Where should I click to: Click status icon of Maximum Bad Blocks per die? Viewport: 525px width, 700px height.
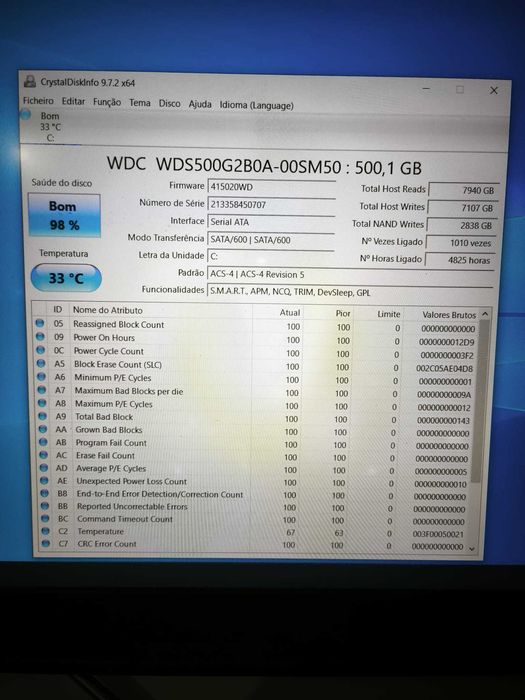[42, 390]
